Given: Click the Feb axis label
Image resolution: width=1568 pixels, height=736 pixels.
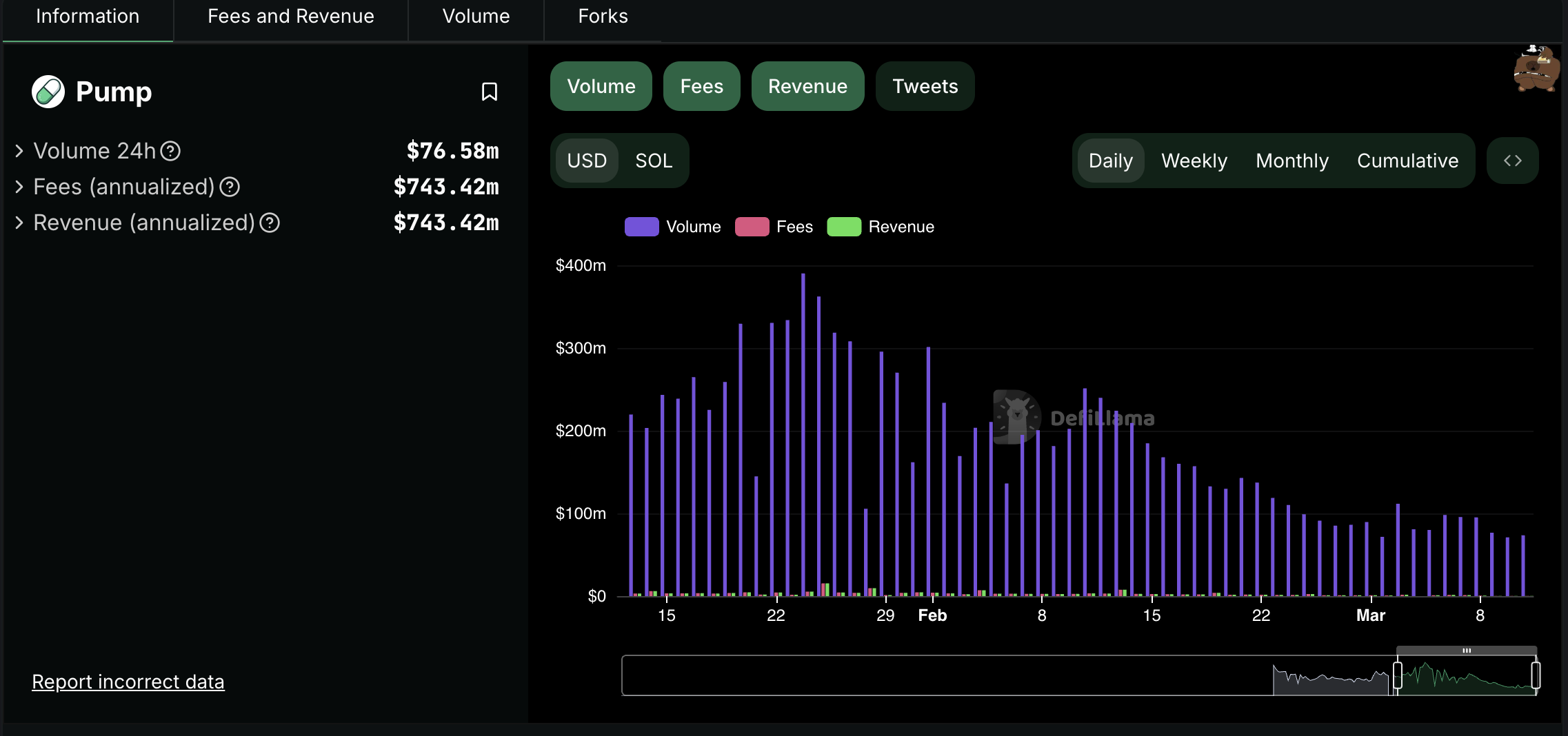Looking at the screenshot, I should 932,615.
